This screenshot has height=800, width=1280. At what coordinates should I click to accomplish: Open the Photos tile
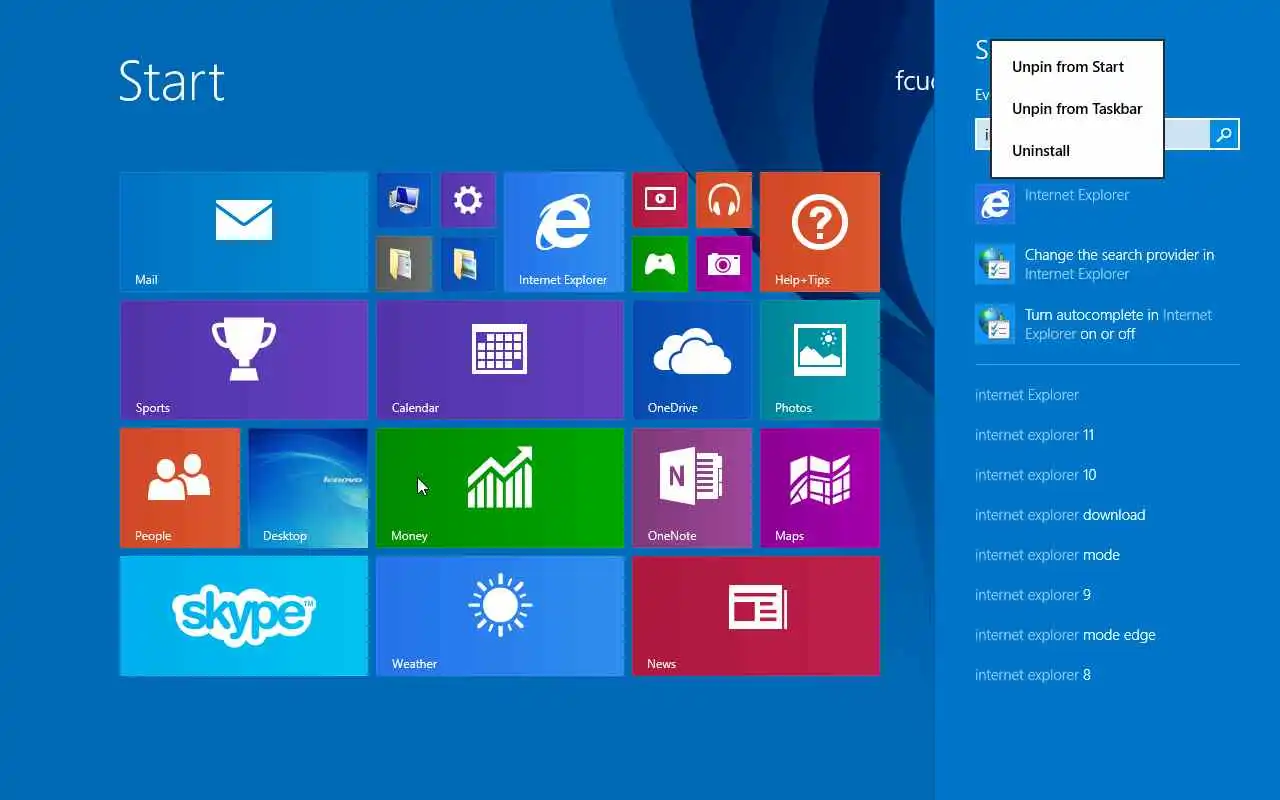pos(820,360)
